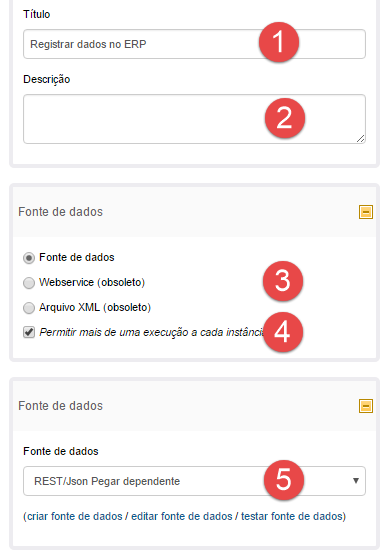Click the gray header above the data source dropdown
The width and height of the screenshot is (387, 552).
(x=194, y=406)
